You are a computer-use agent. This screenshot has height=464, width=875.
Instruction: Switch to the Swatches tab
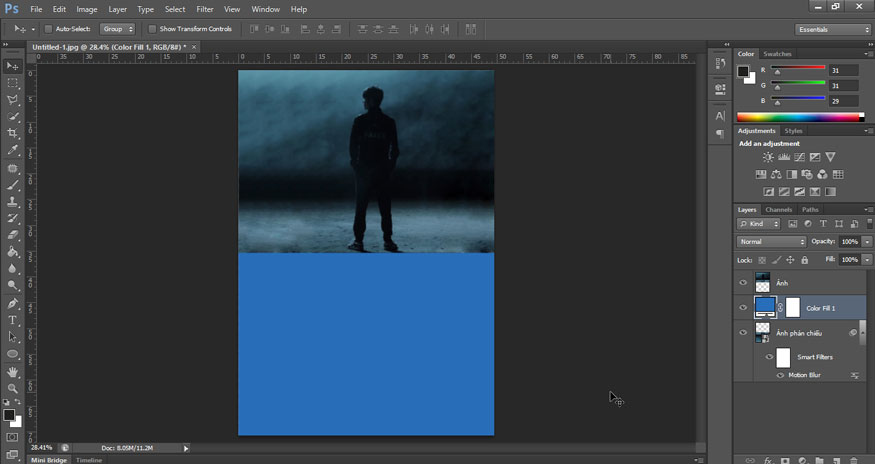tap(777, 54)
